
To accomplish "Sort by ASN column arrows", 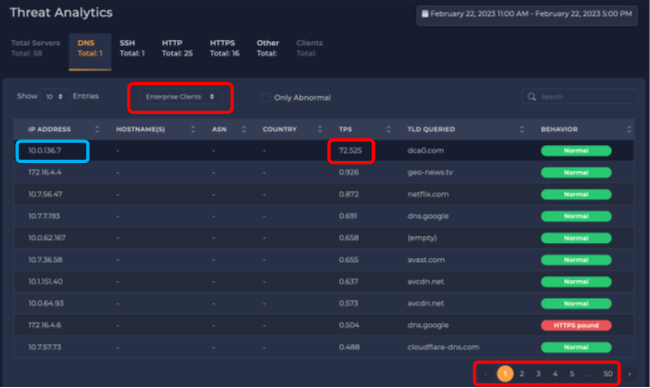I will click(x=243, y=129).
